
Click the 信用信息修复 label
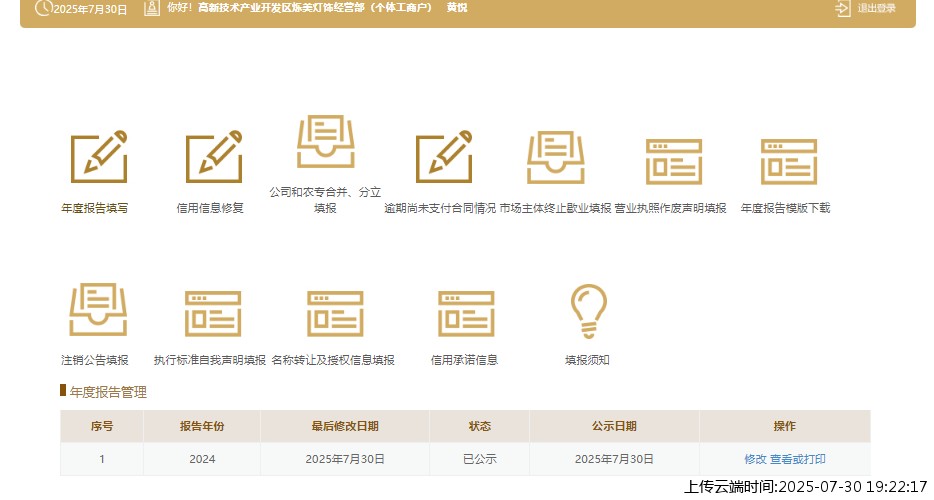click(210, 208)
